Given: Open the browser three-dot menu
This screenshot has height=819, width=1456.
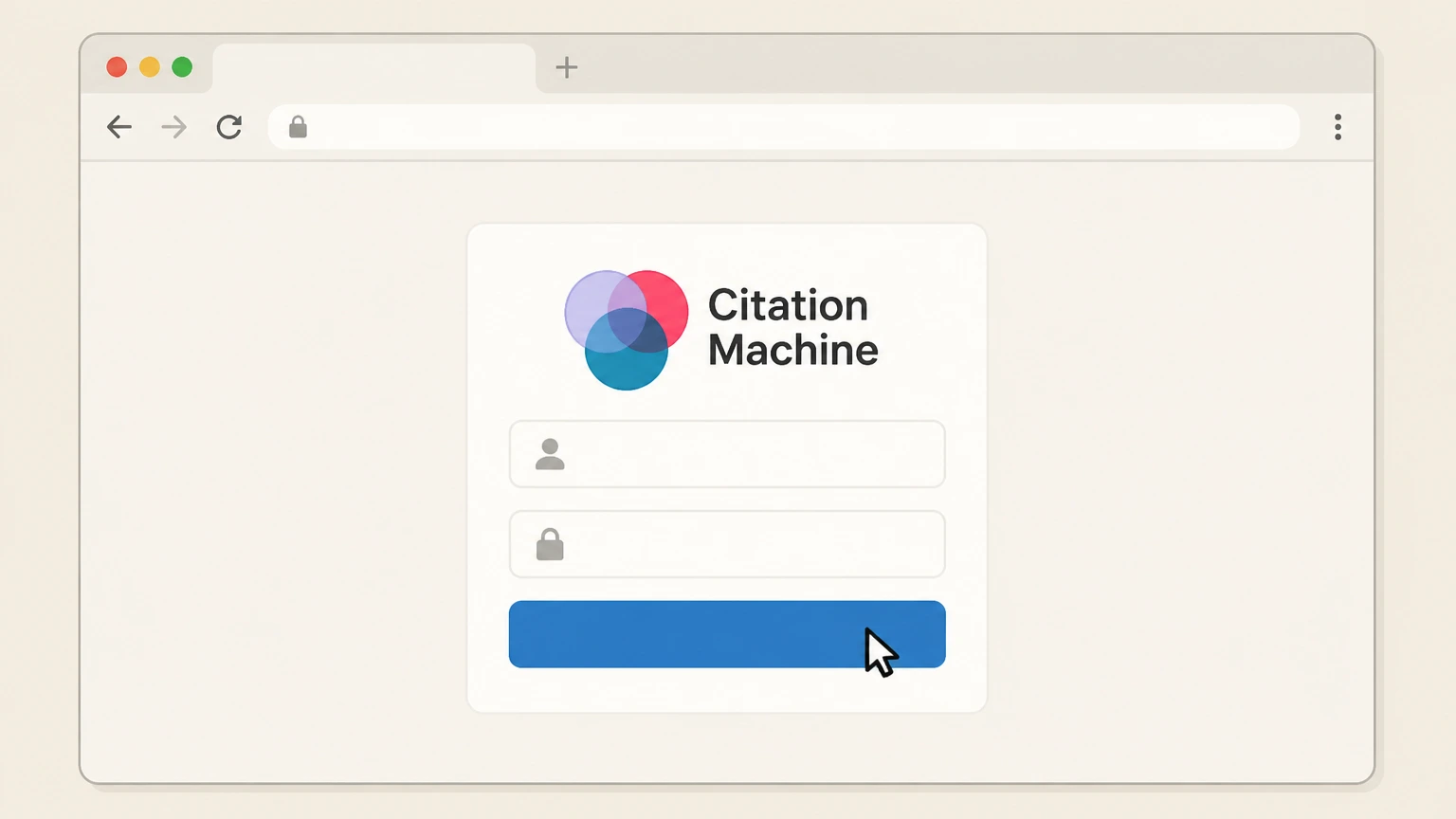Looking at the screenshot, I should pyautogui.click(x=1338, y=127).
